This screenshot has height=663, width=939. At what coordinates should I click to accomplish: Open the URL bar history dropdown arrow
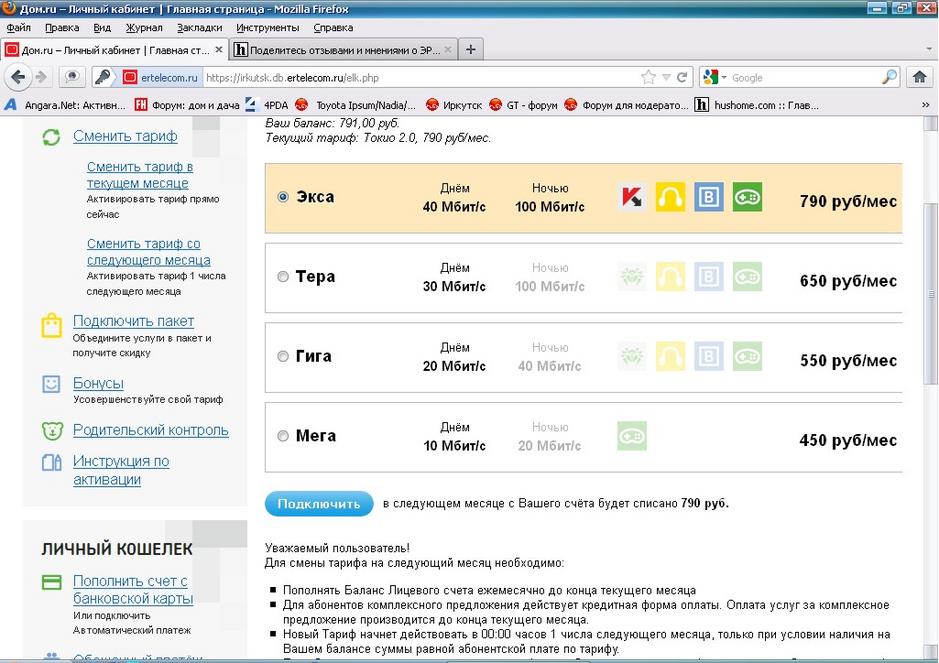pyautogui.click(x=666, y=77)
